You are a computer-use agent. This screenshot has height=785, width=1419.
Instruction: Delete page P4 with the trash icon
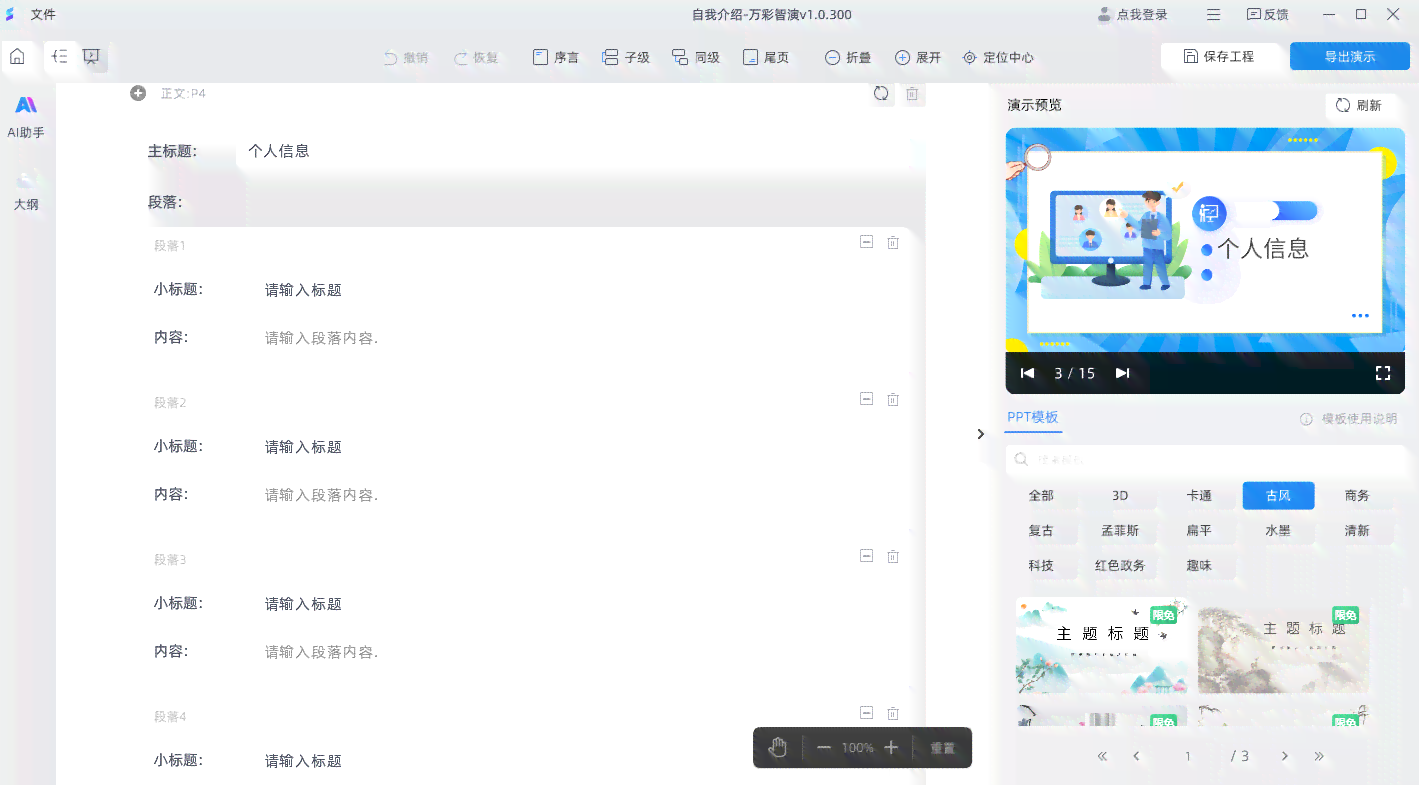pyautogui.click(x=912, y=93)
